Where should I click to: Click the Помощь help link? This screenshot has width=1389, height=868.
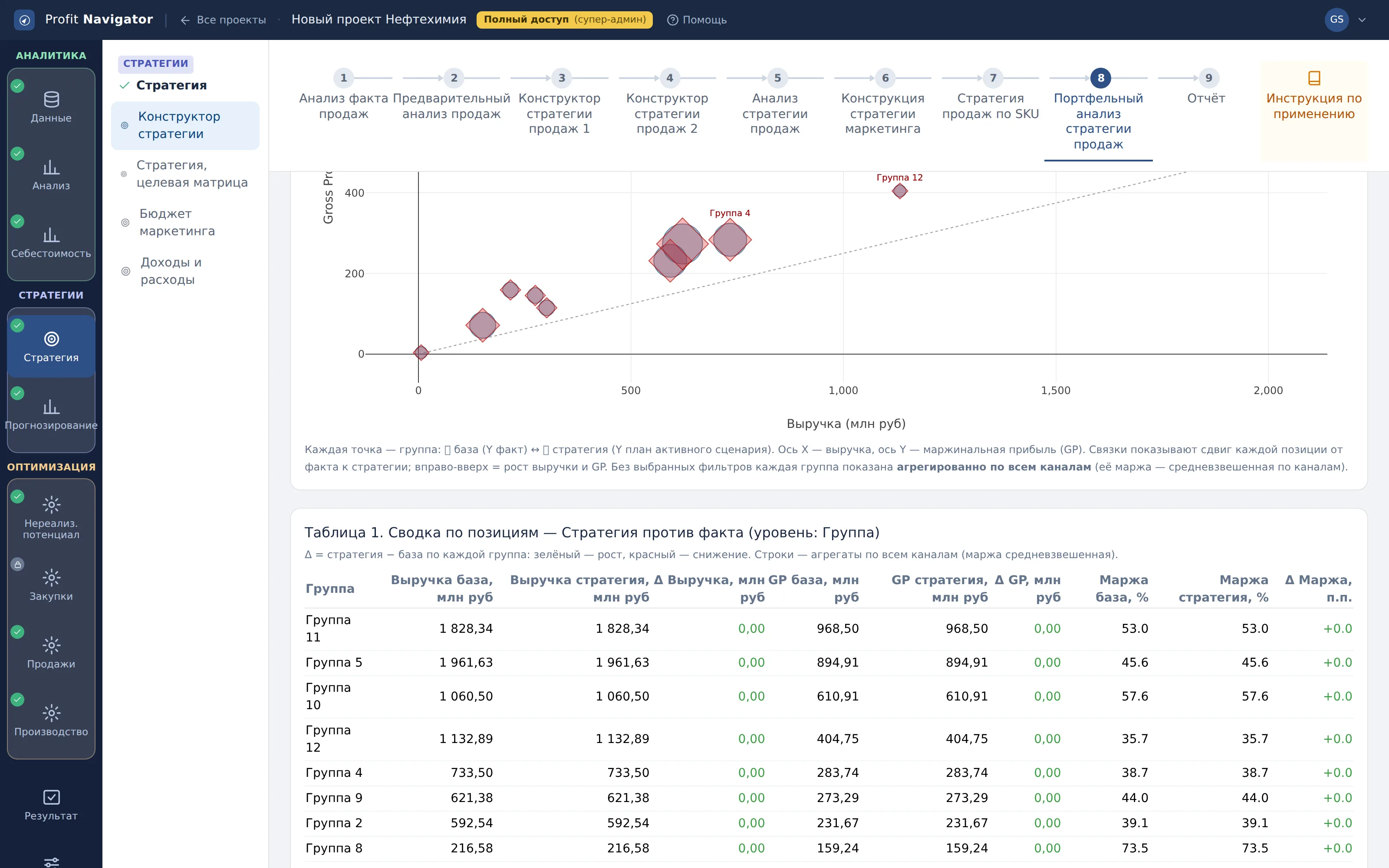(697, 20)
